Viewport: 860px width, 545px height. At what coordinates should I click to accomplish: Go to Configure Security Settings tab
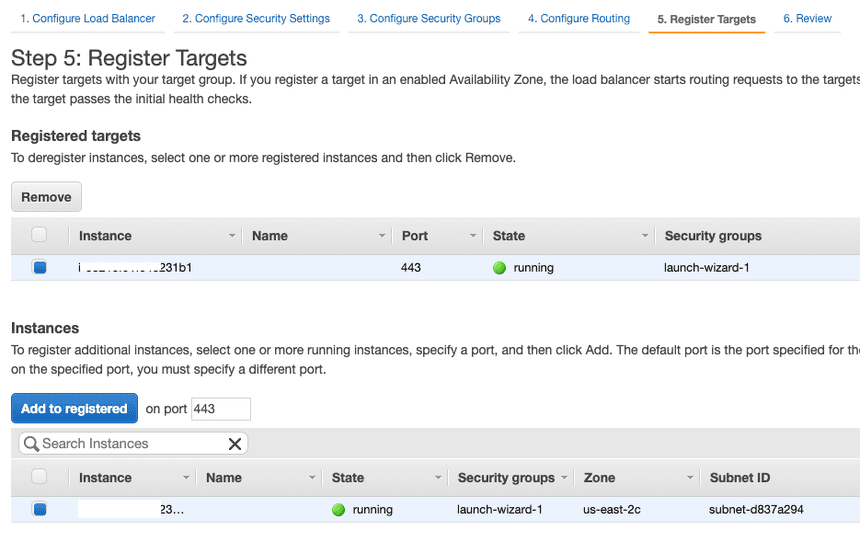[x=256, y=19]
